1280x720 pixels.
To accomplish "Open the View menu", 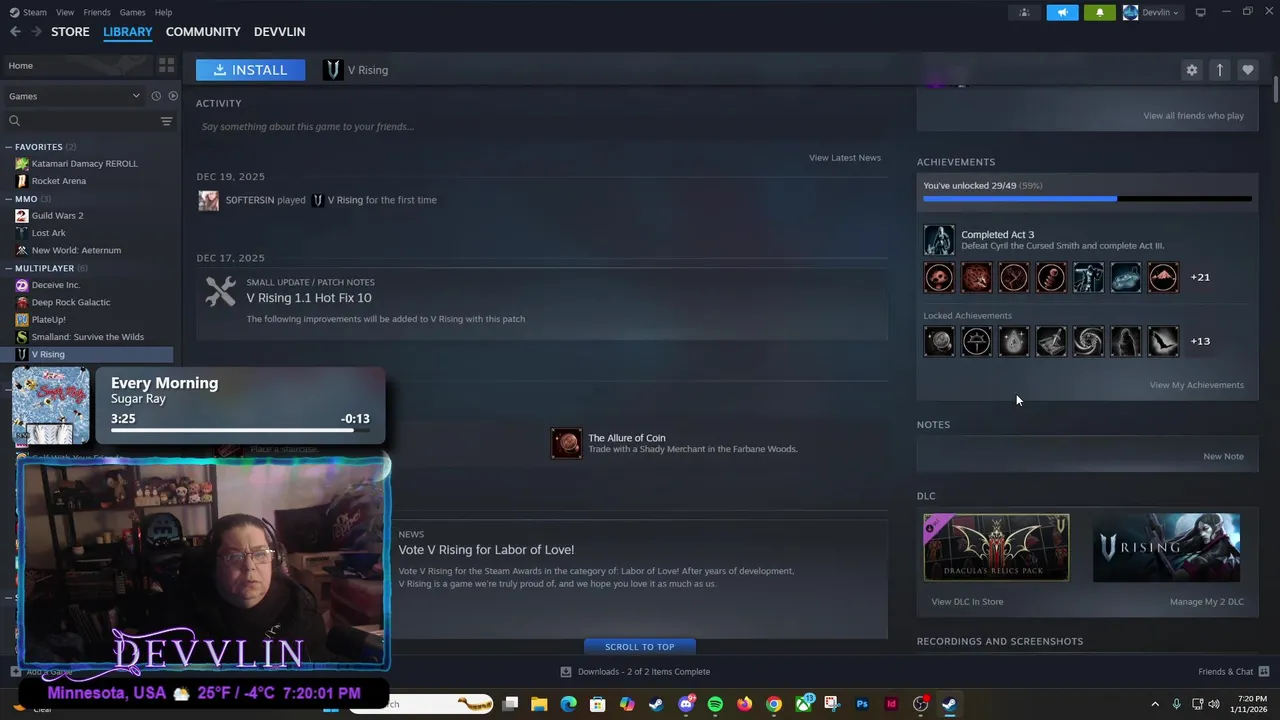I will click(65, 12).
